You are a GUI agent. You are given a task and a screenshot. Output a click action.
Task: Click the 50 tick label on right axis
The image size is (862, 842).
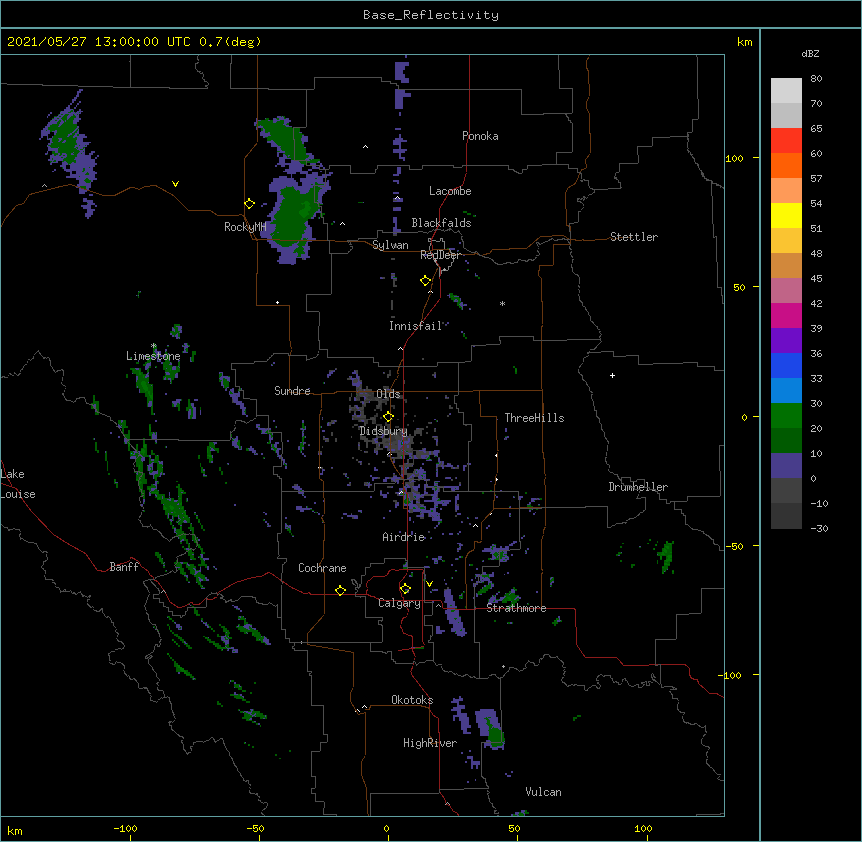click(739, 287)
